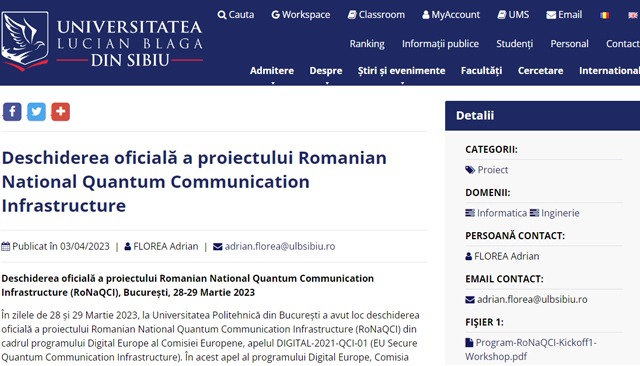This screenshot has width=640, height=366.
Task: Switch to the Romanian flag language
Action: pos(604,15)
